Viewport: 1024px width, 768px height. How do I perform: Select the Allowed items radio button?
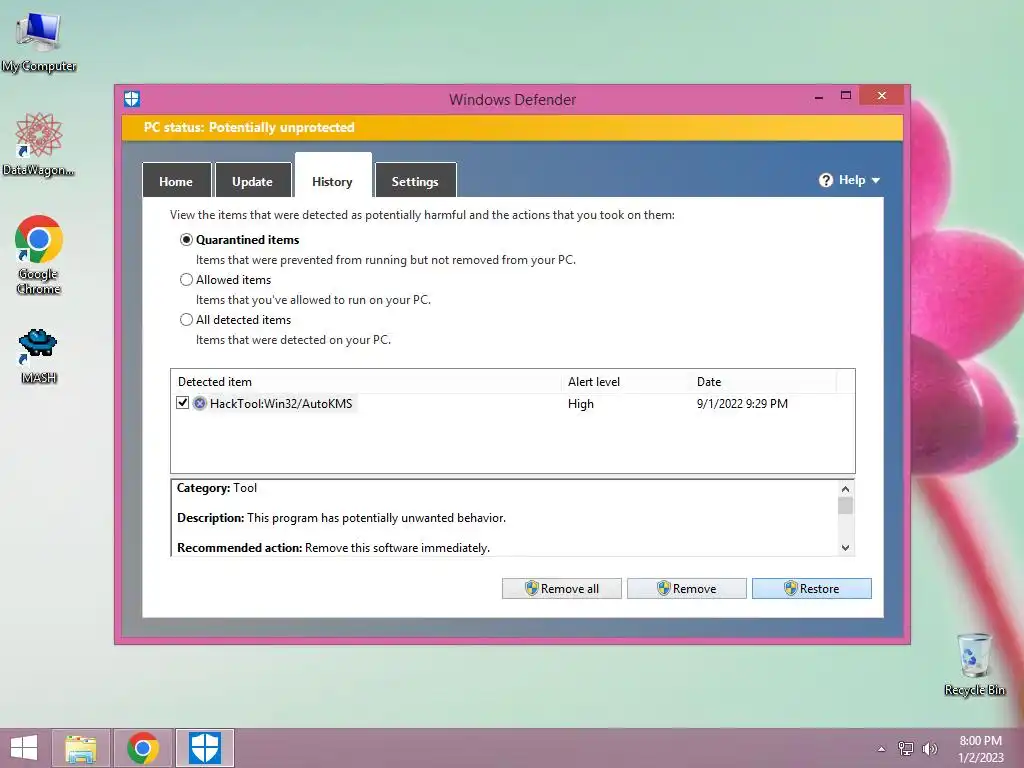point(186,280)
